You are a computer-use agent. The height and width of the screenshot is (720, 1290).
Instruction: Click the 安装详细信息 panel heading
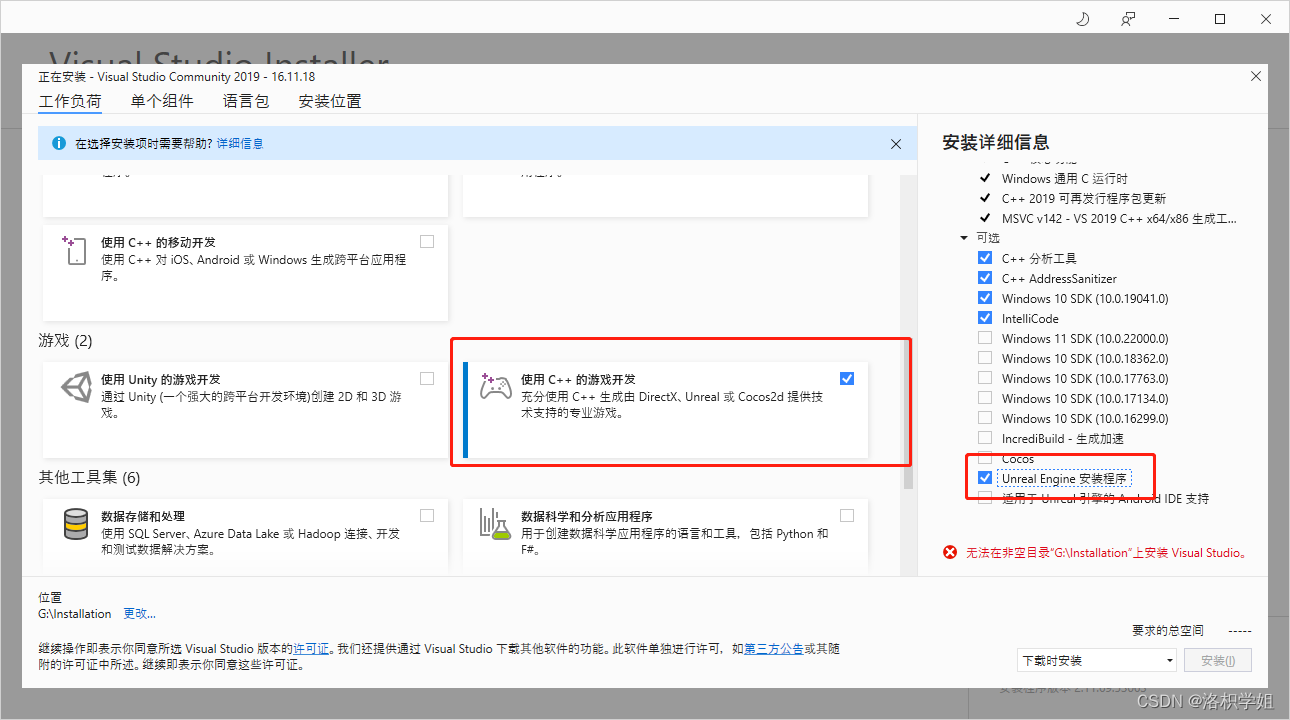[996, 142]
